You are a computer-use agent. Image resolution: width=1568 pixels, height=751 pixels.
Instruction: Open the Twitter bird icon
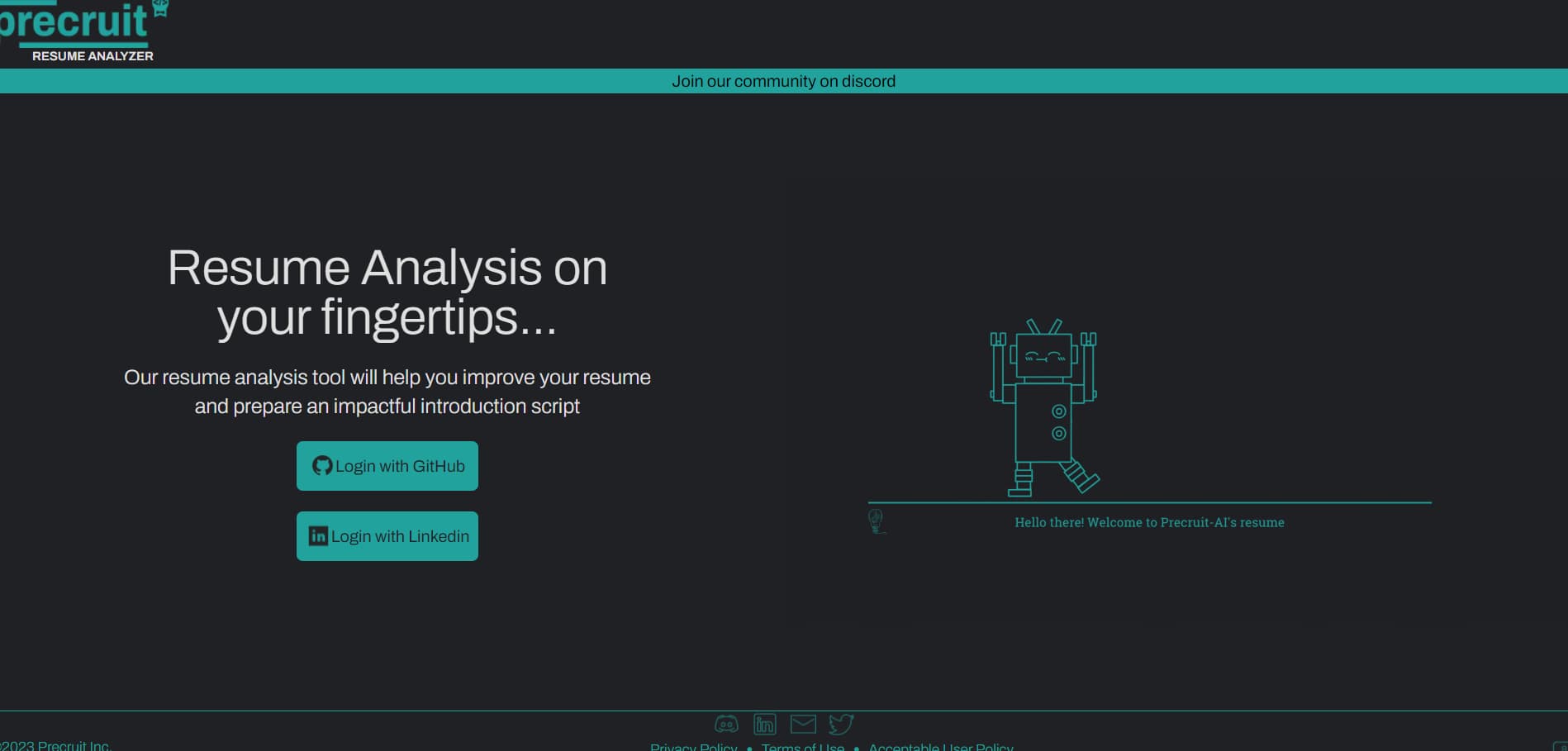[841, 725]
